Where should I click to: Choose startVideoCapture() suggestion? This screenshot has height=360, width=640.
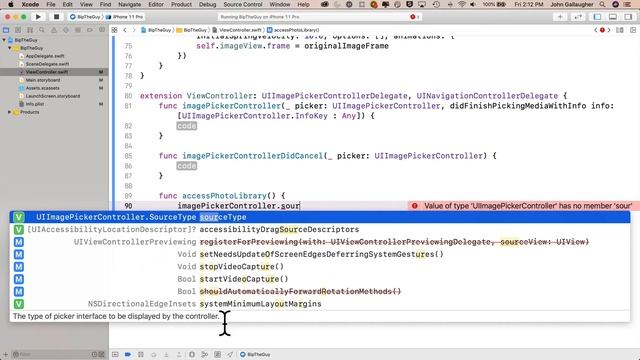320,279
